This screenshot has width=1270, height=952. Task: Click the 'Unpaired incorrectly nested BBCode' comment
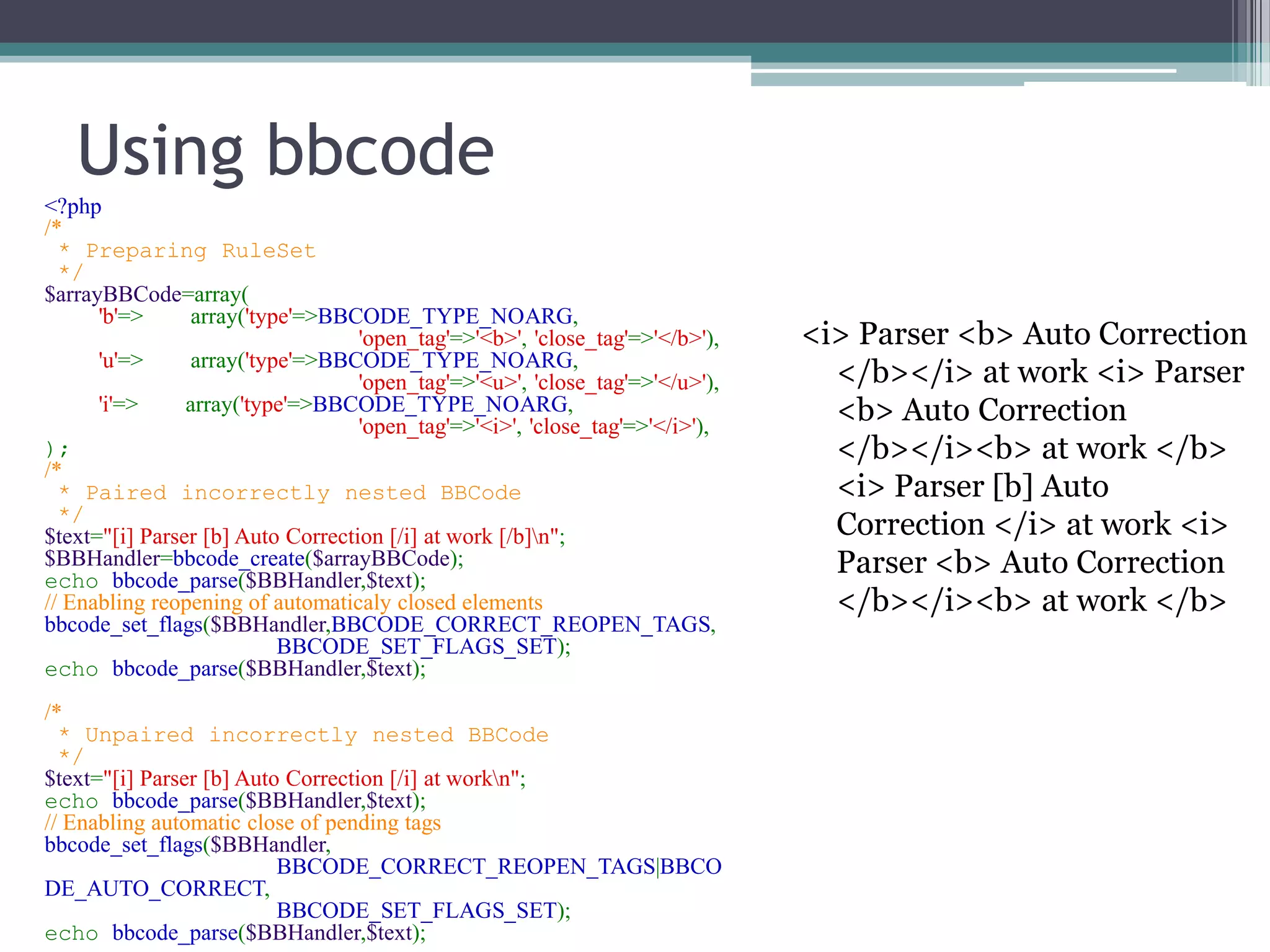click(316, 735)
